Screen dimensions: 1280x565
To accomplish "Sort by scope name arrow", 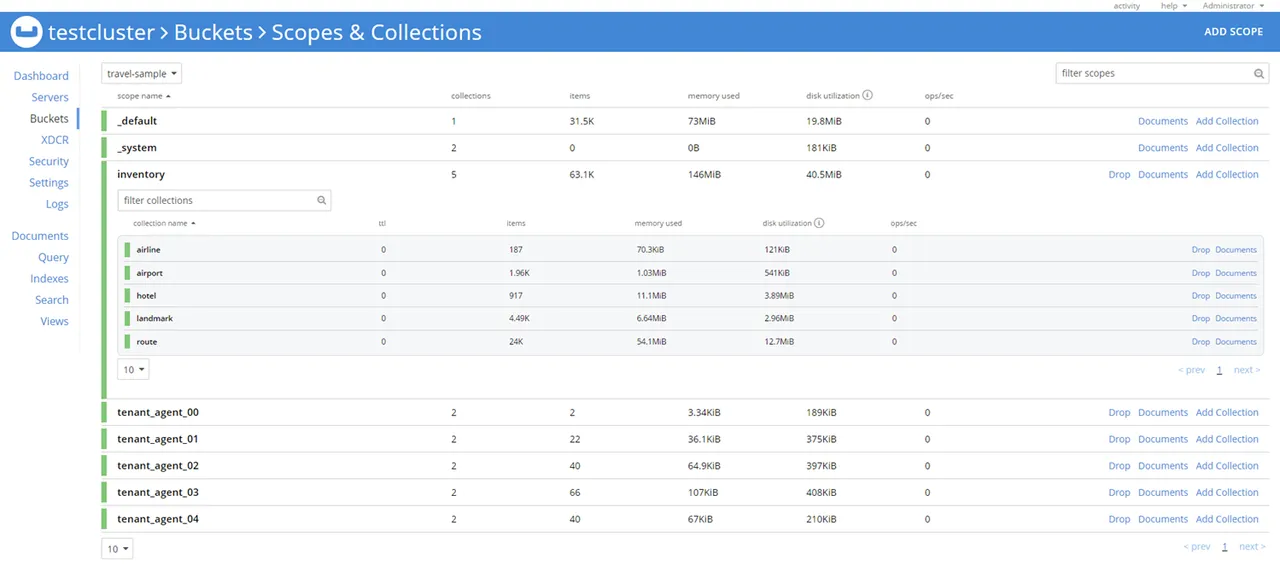I will [x=168, y=96].
